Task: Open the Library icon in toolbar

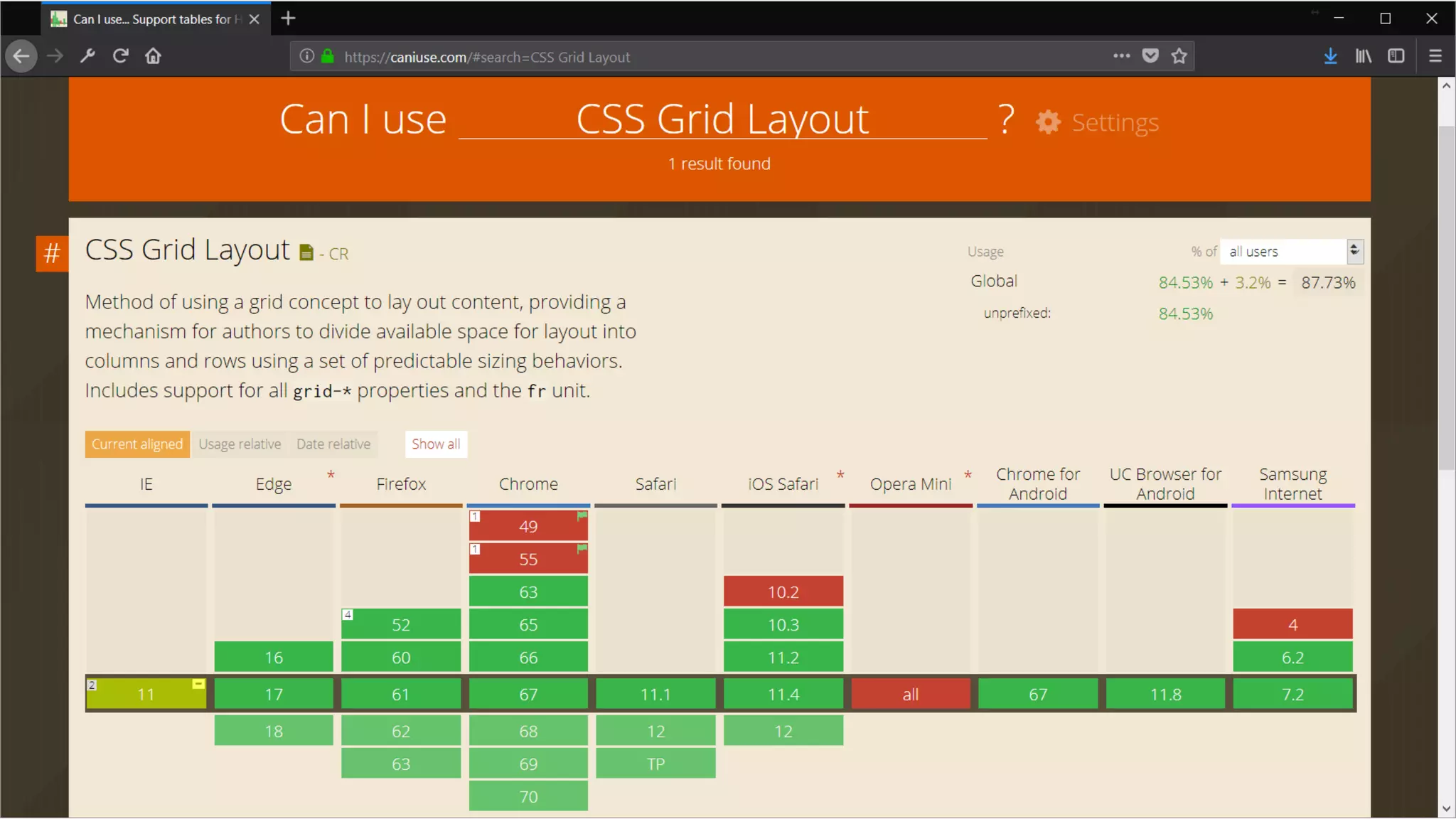Action: (x=1363, y=56)
